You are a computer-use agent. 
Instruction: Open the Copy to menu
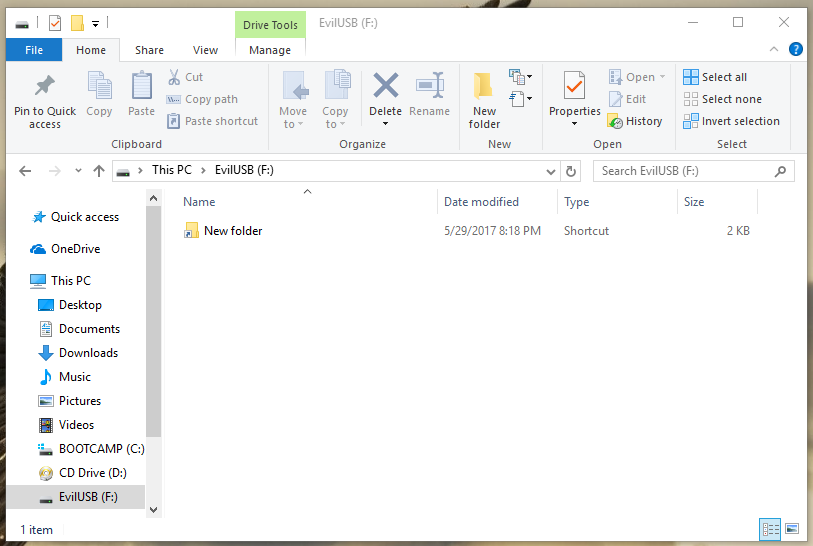[335, 100]
